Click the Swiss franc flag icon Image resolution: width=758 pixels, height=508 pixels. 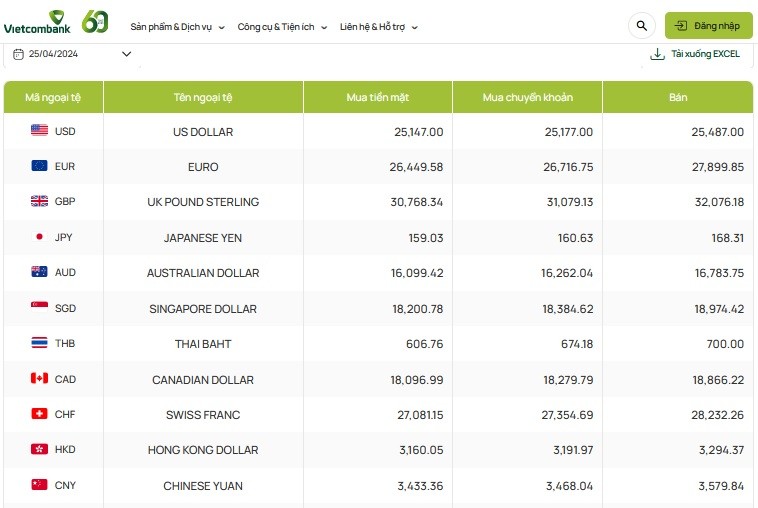tap(39, 414)
